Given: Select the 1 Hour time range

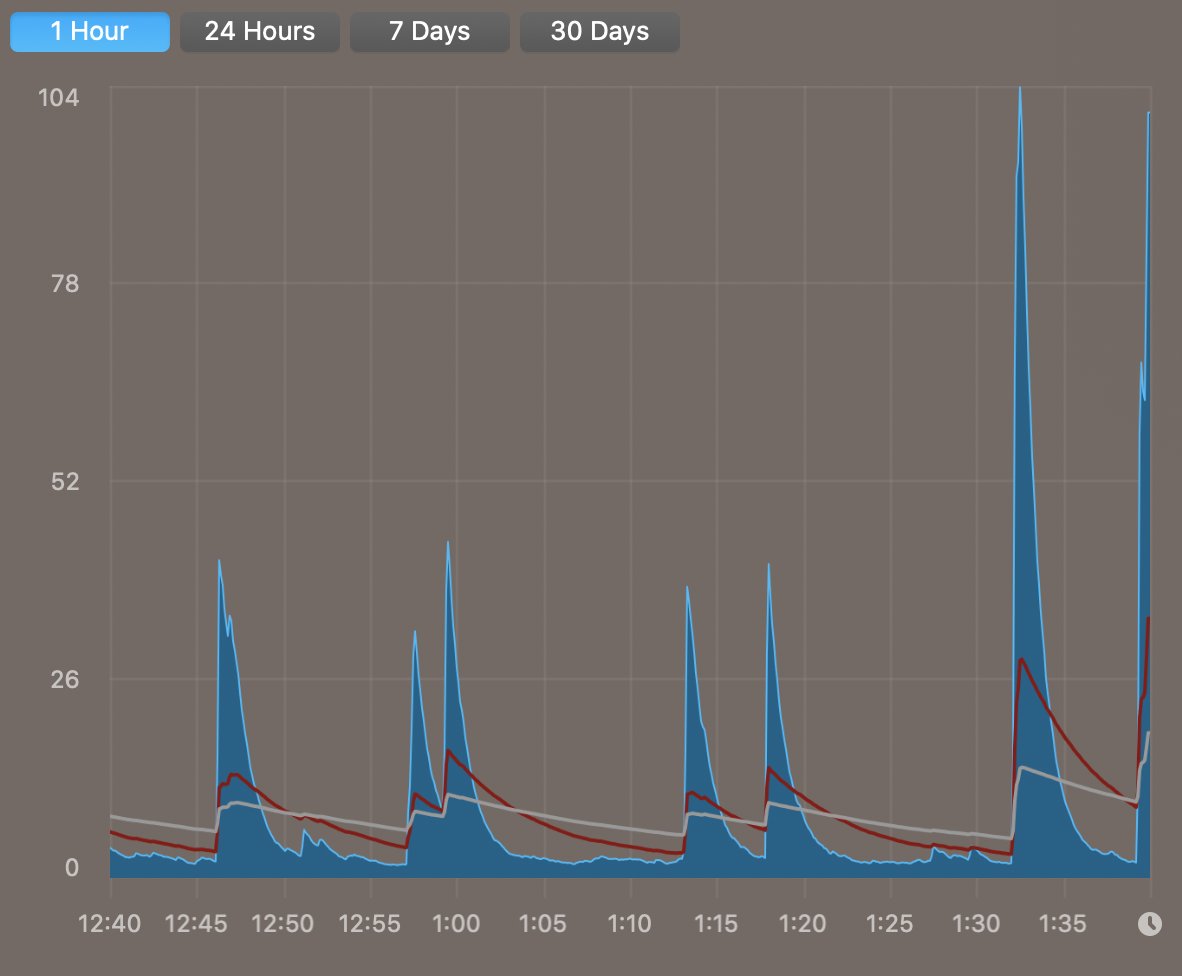Looking at the screenshot, I should click(x=90, y=32).
